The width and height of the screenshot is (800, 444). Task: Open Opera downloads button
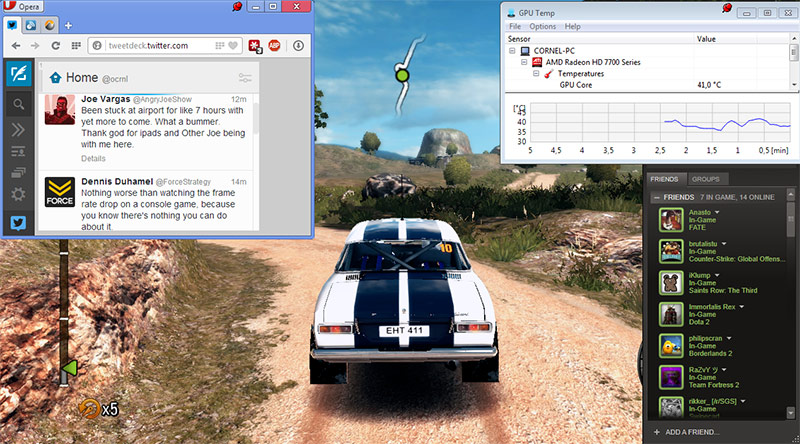point(298,45)
